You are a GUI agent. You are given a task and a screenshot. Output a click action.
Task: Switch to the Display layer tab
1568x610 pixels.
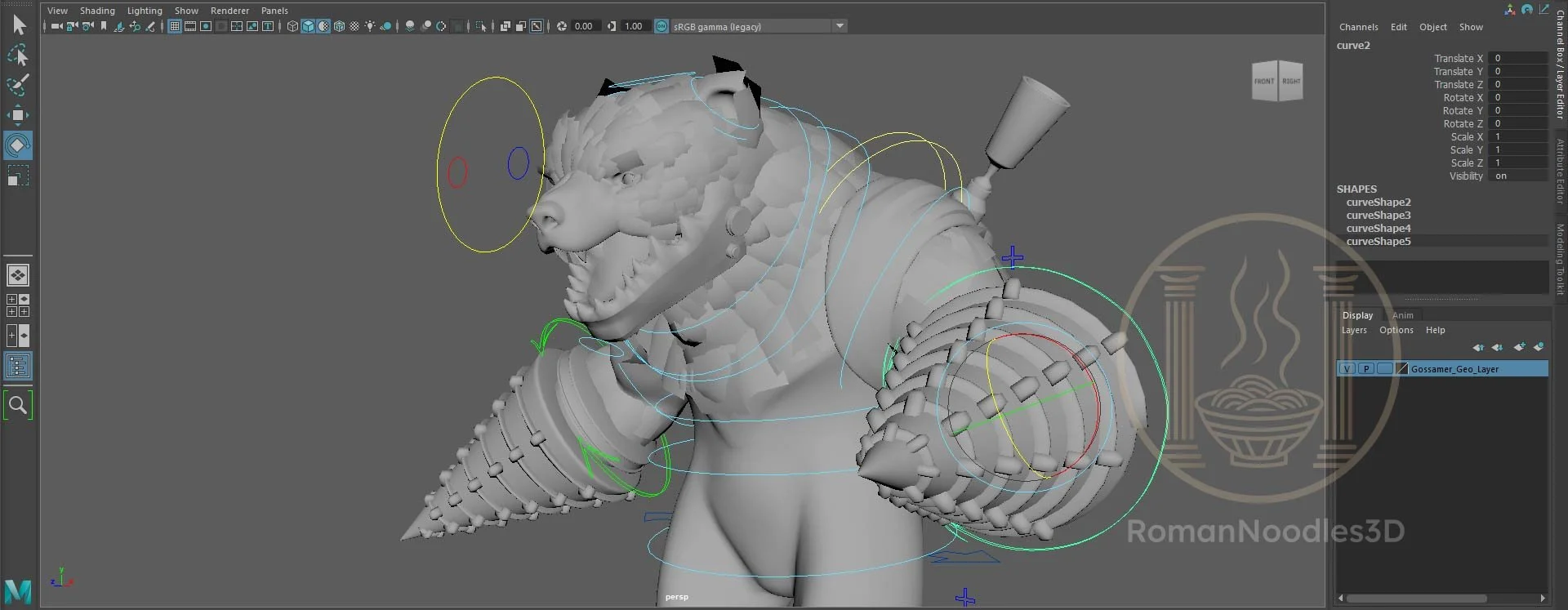coord(1357,315)
